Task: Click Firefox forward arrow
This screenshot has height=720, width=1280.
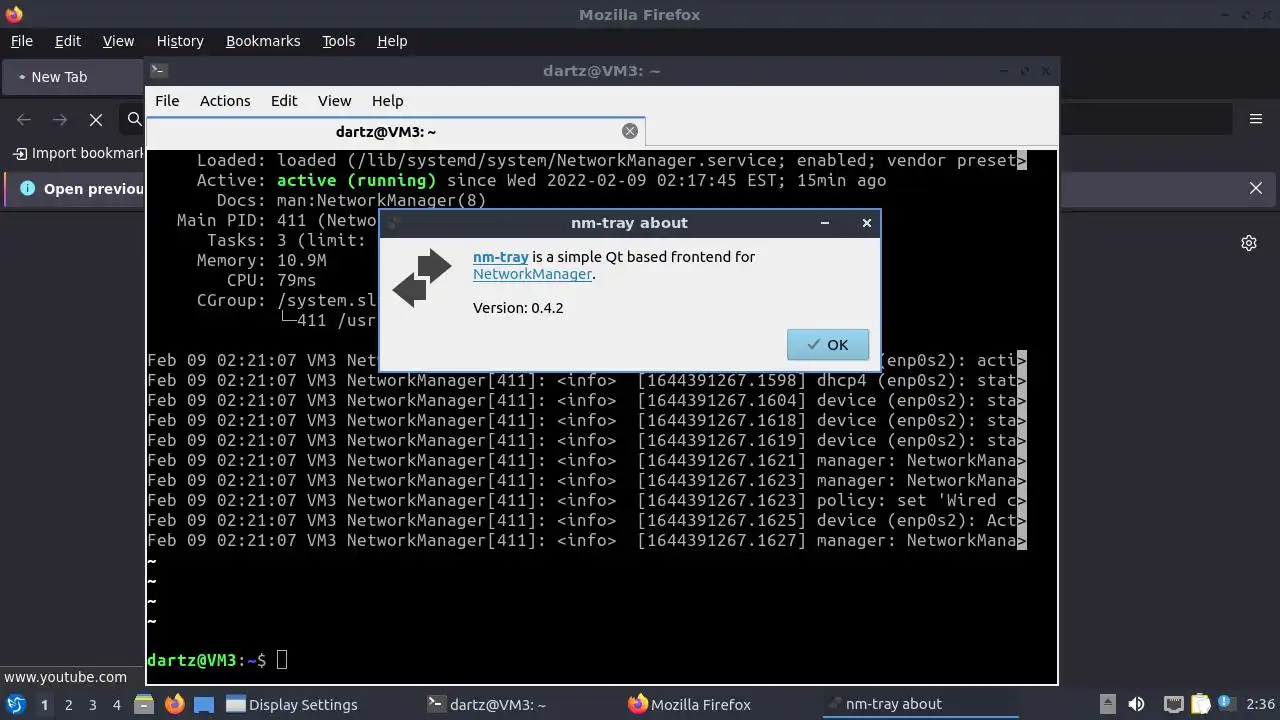Action: [60, 120]
